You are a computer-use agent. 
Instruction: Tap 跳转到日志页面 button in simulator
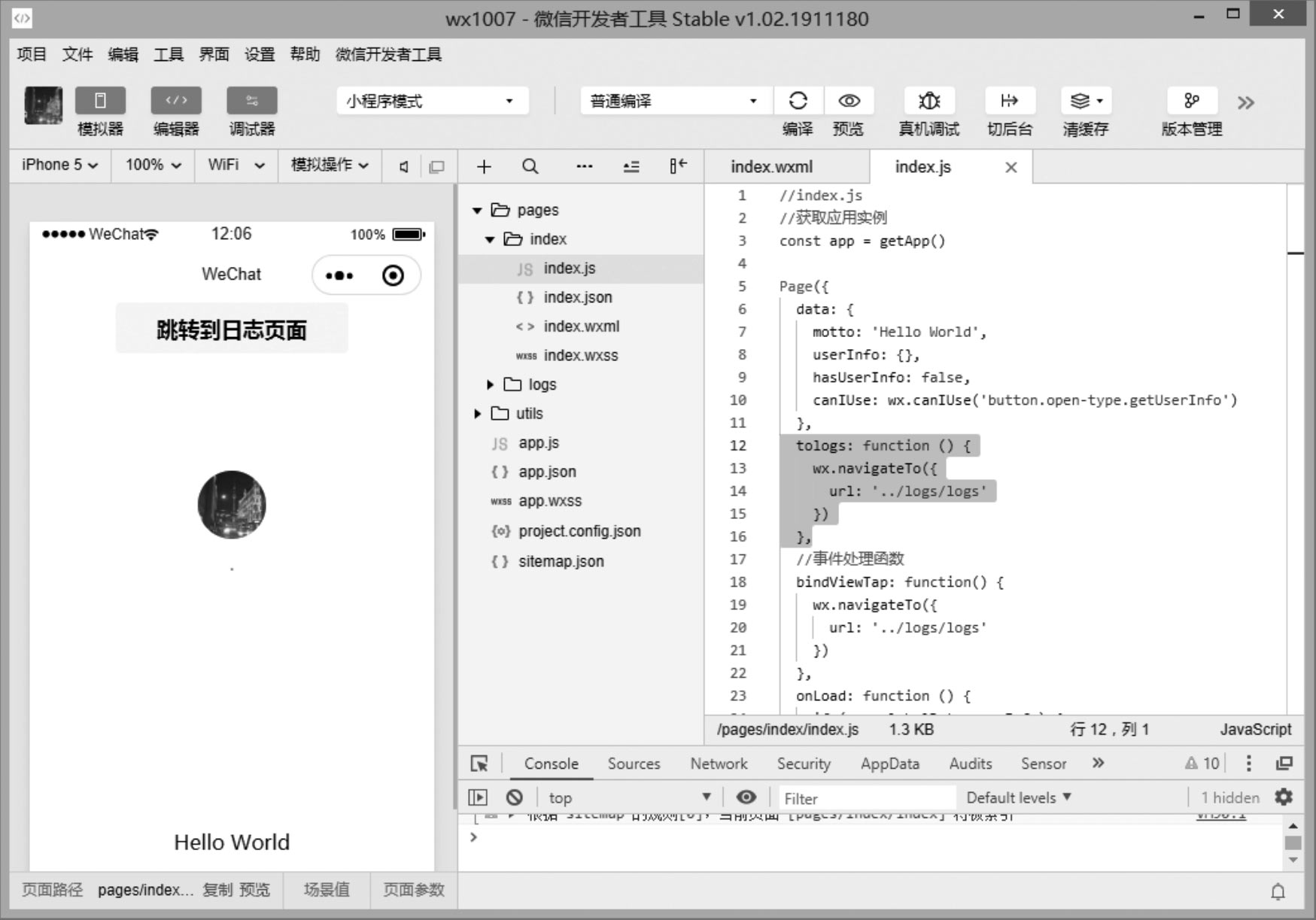232,329
